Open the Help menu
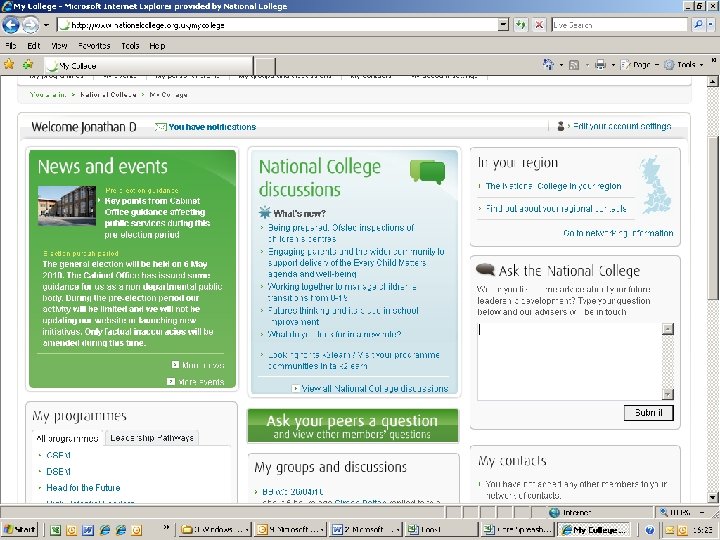This screenshot has width=720, height=540. 157,45
